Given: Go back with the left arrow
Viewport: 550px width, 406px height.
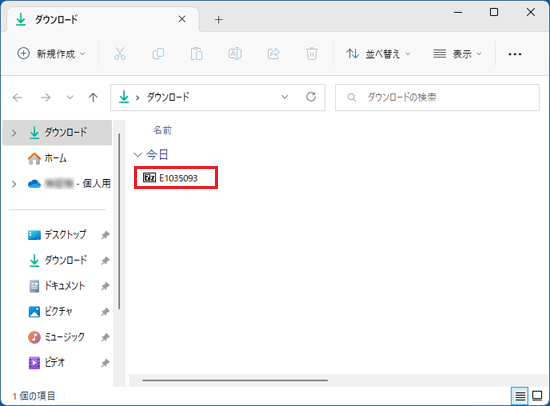Looking at the screenshot, I should pyautogui.click(x=18, y=97).
